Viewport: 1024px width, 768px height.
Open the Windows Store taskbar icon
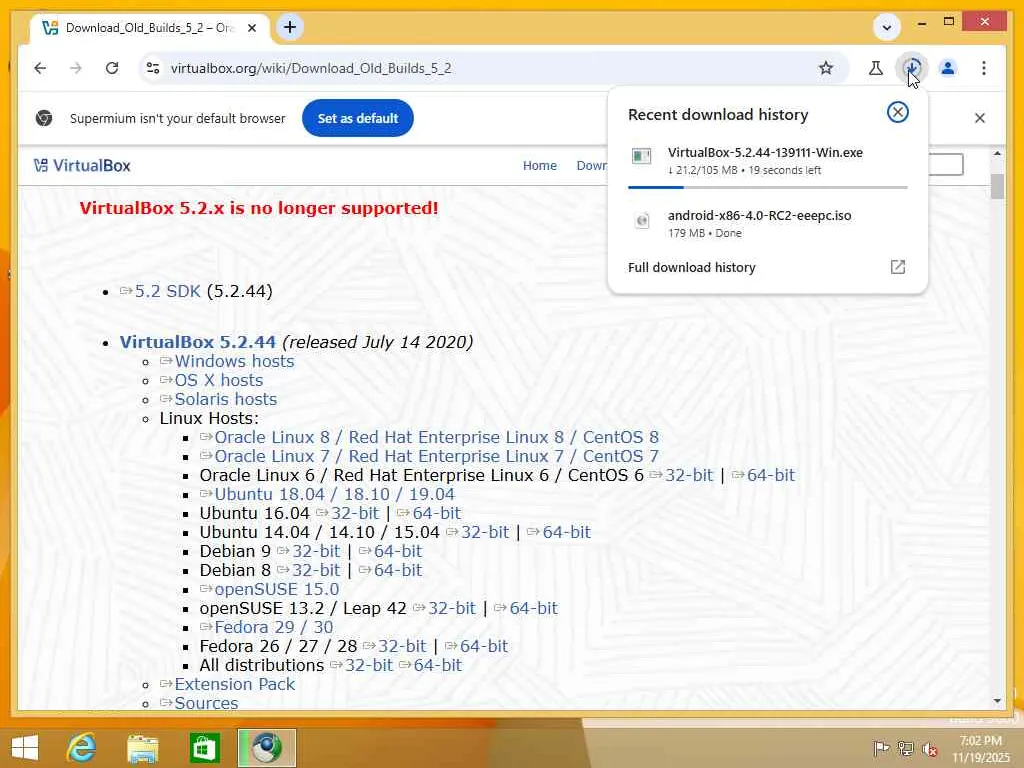[204, 748]
